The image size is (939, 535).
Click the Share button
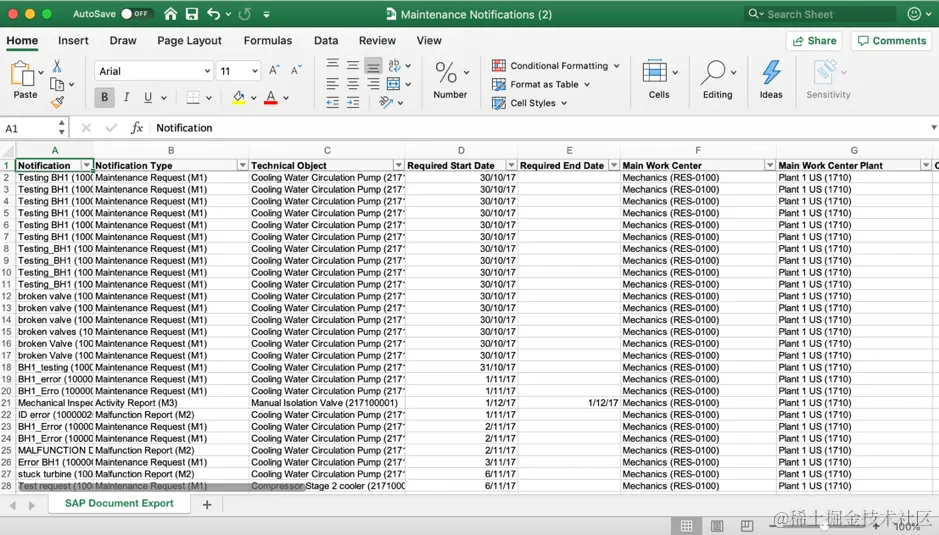[x=814, y=41]
